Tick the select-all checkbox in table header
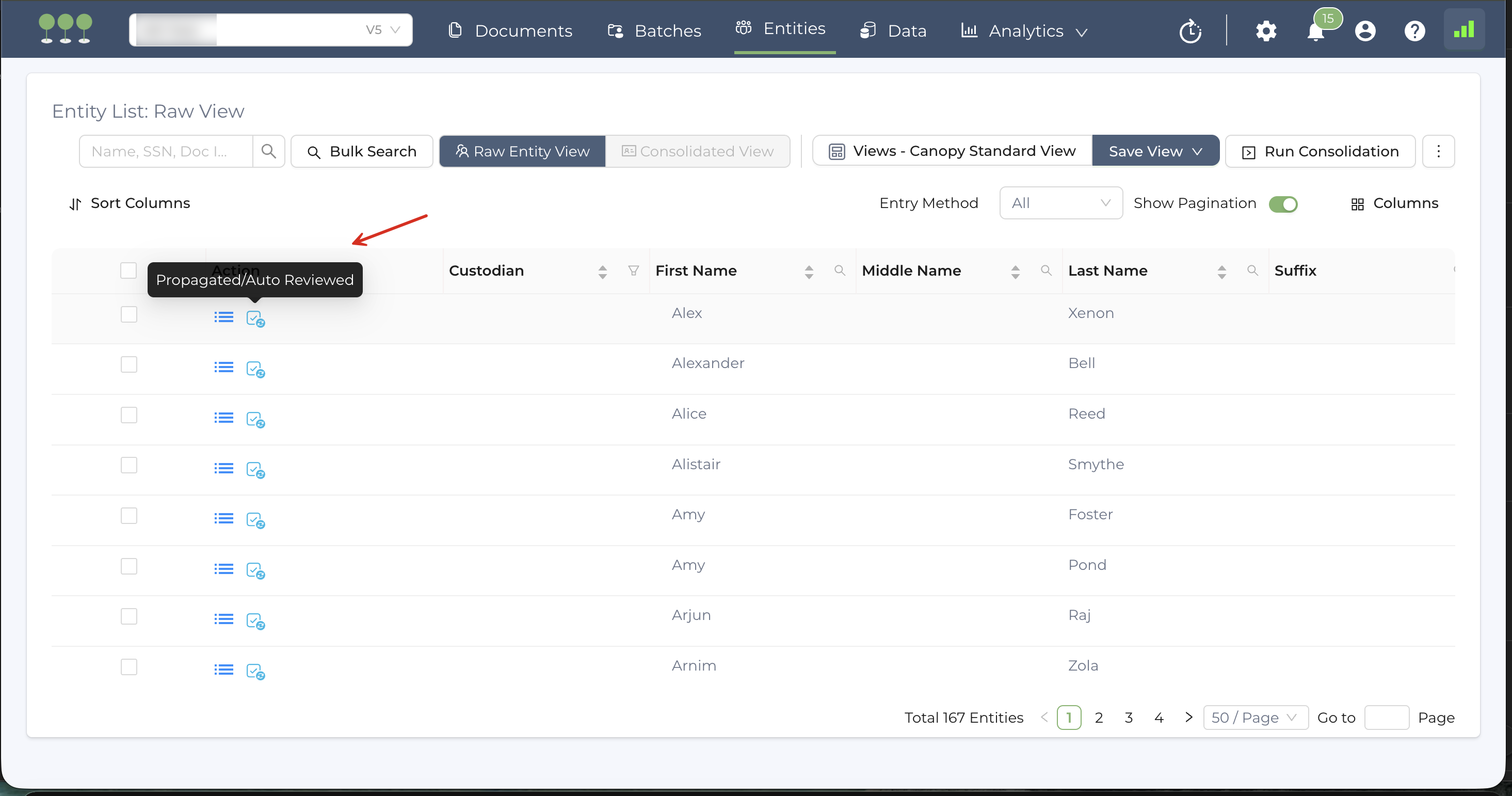 128,270
